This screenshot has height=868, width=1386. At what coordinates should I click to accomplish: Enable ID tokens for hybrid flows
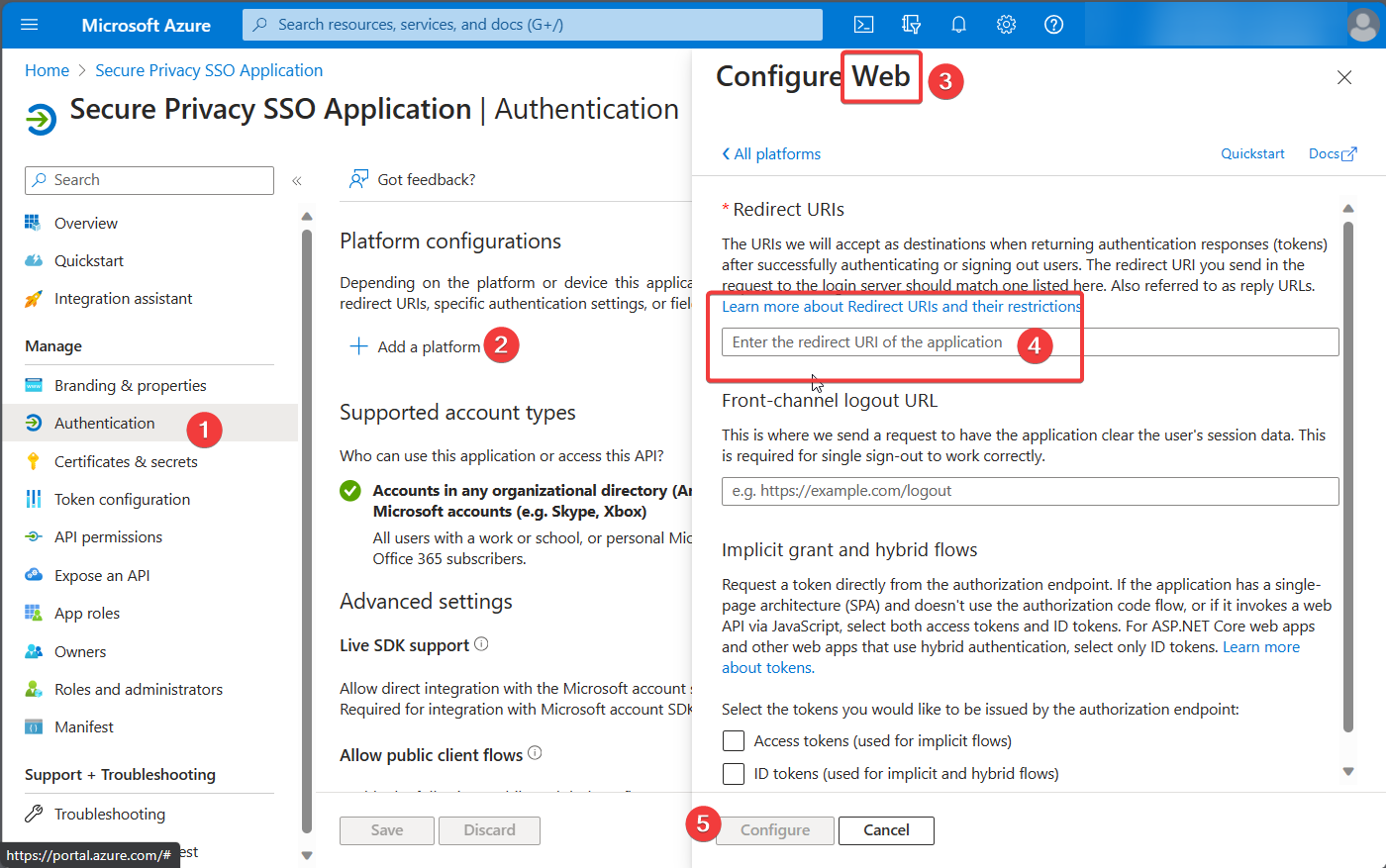[x=733, y=773]
